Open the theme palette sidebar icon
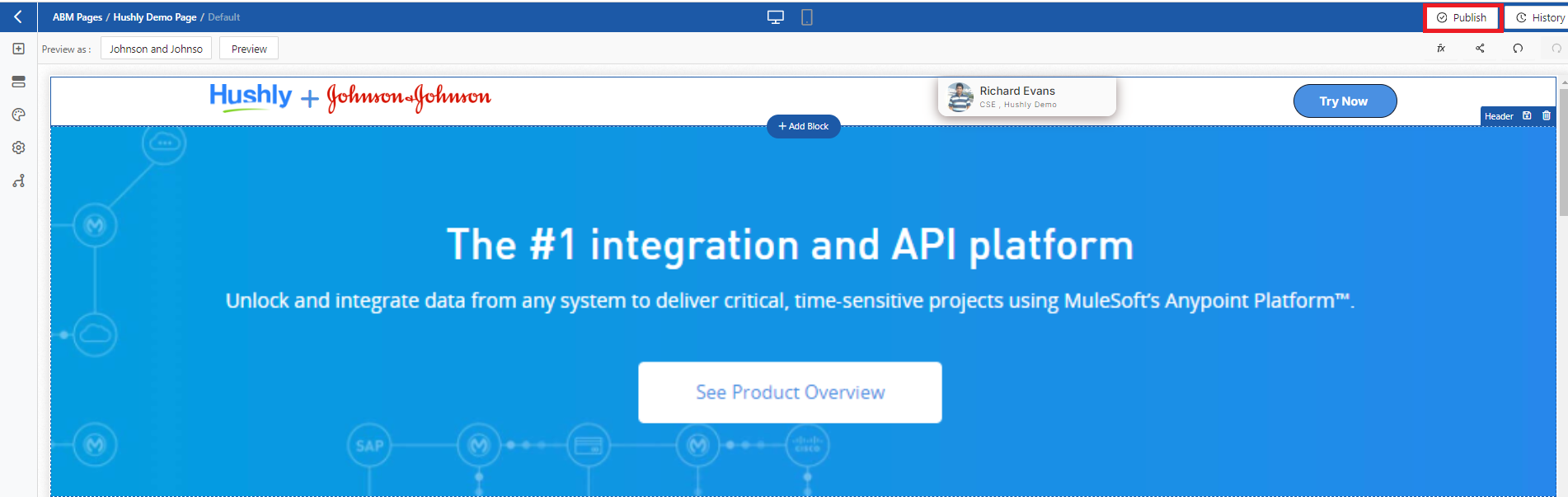The height and width of the screenshot is (497, 1568). click(x=18, y=115)
